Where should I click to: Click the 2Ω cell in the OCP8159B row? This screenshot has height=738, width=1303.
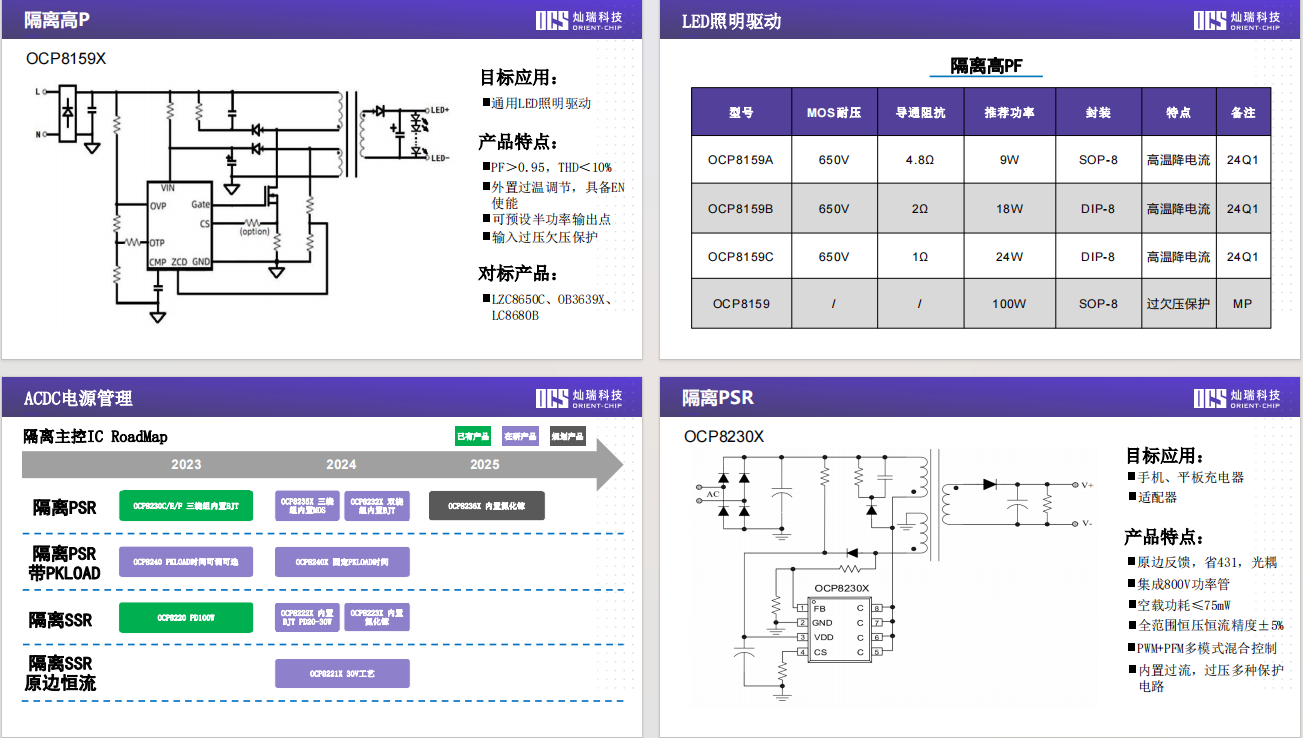pos(919,208)
